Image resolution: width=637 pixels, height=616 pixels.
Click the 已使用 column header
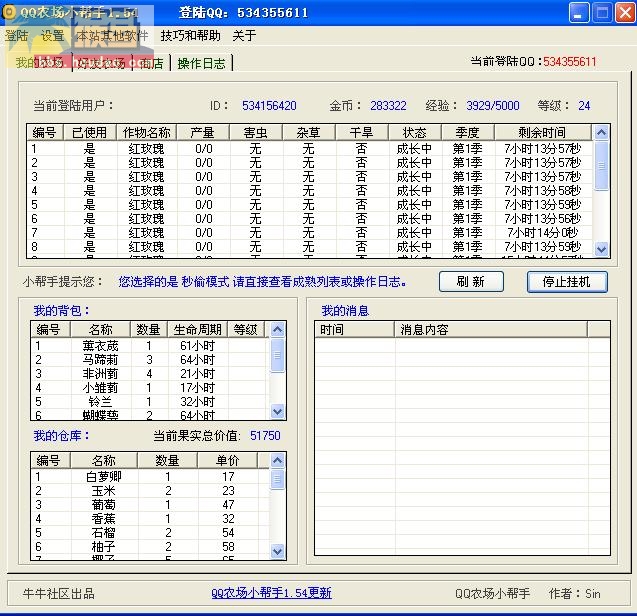[x=90, y=132]
